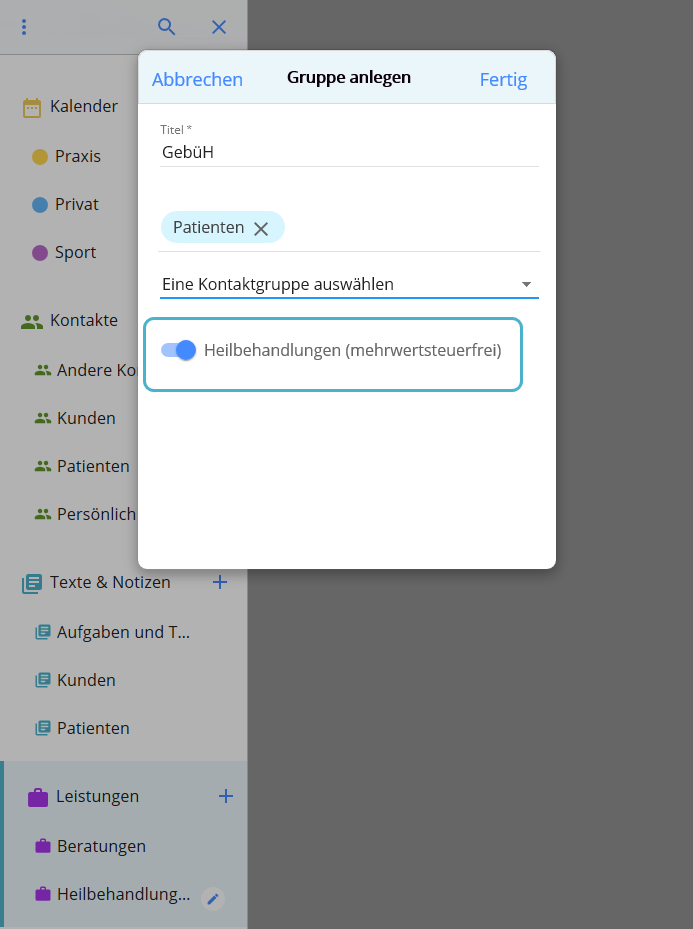693x929 pixels.
Task: Open search with the magnifier icon
Action: 167,27
